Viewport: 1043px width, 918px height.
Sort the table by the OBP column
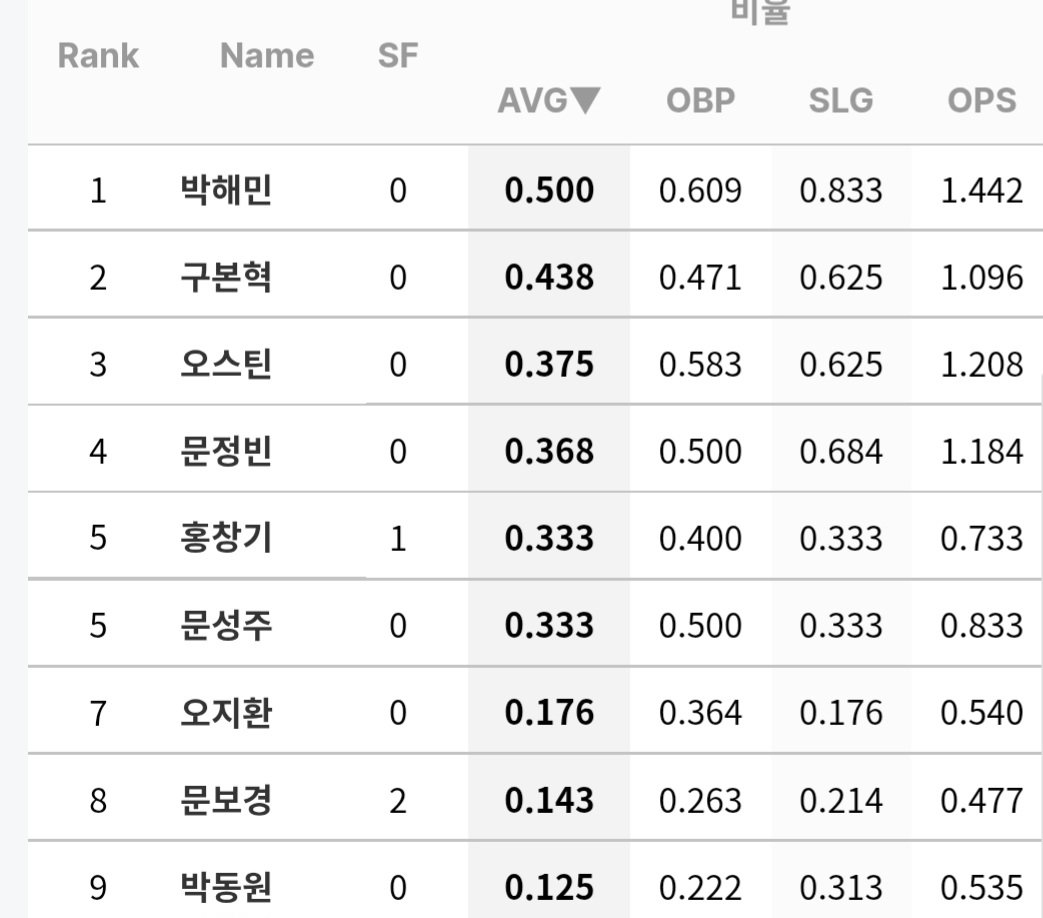click(x=700, y=100)
